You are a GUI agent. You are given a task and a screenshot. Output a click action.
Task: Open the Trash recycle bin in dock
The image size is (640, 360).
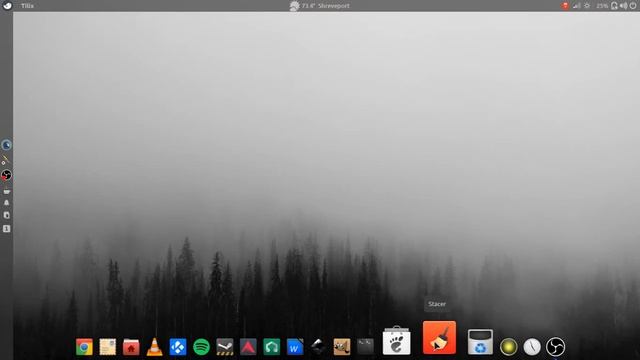[480, 342]
